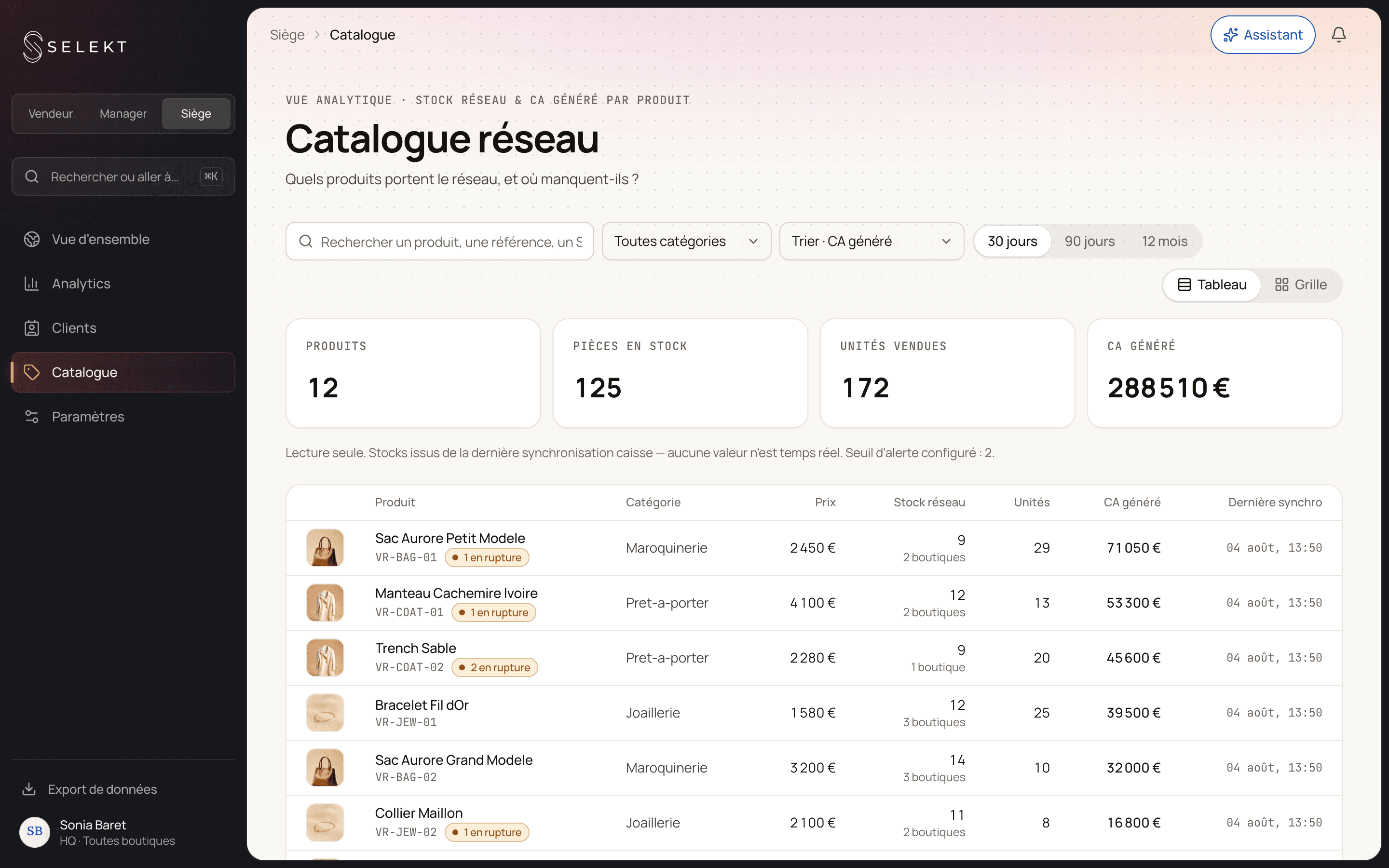Focus the Rechercher ou aller à field
This screenshot has width=1389, height=868.
coord(123,177)
